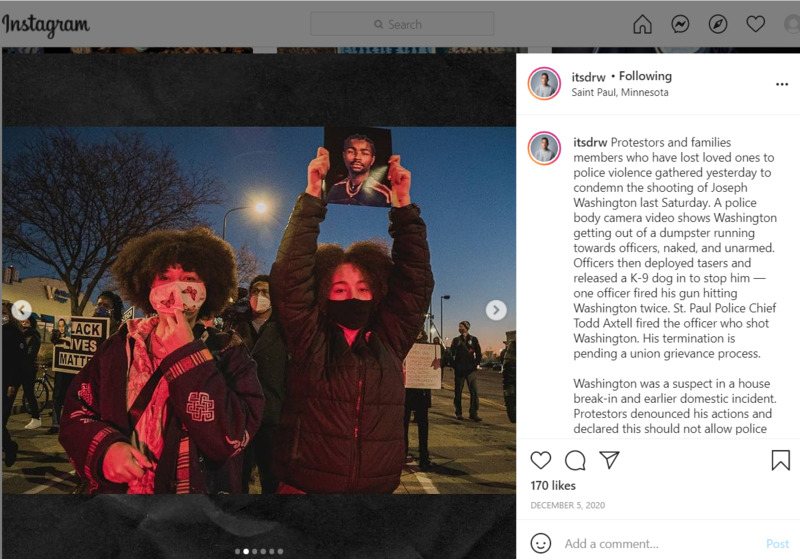Open activity notifications heart icon in header
This screenshot has height=559, width=800.
756,24
